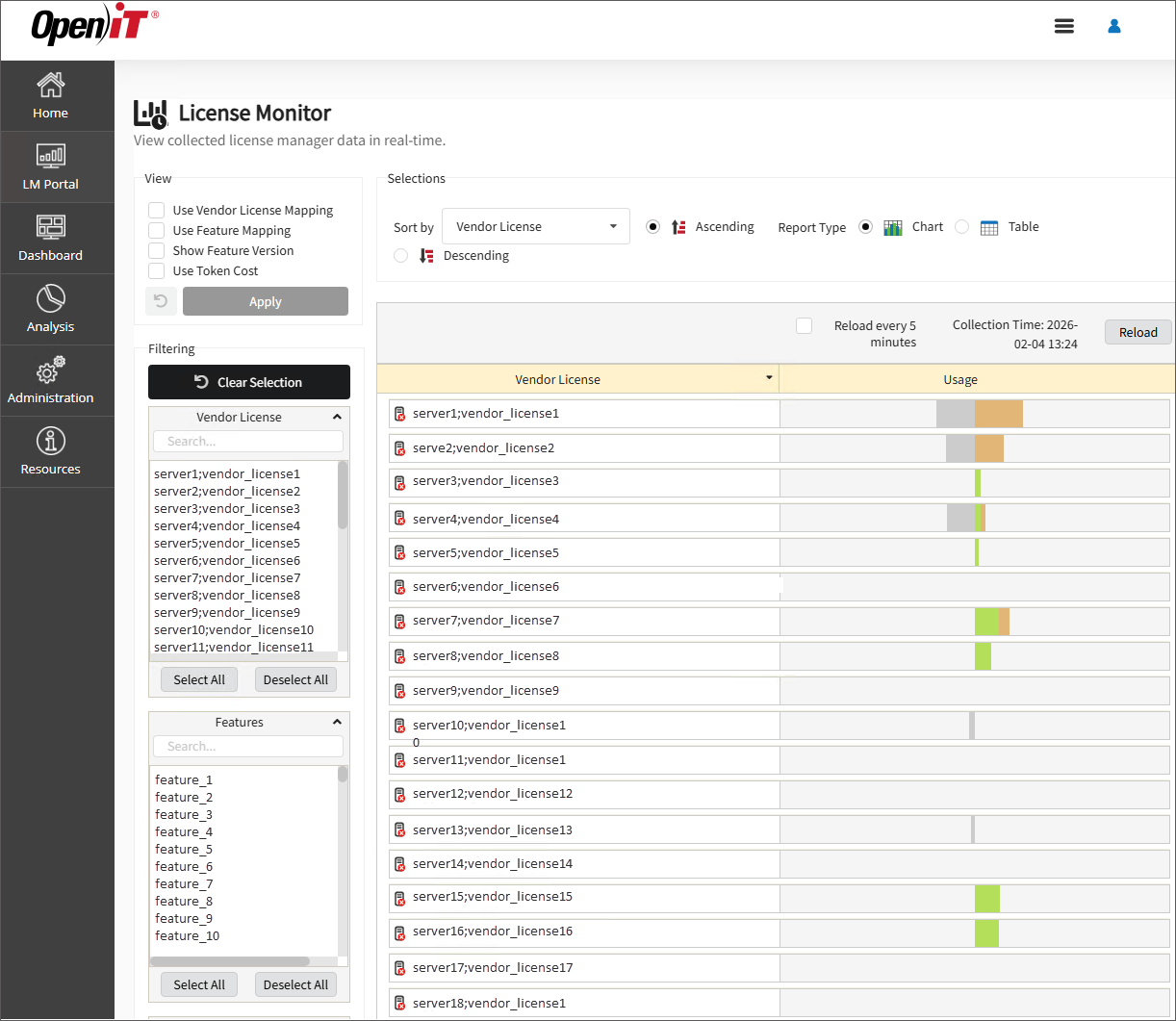Viewport: 1176px width, 1021px height.
Task: Click the server1;vendor_license1 row license icon
Action: [x=399, y=414]
